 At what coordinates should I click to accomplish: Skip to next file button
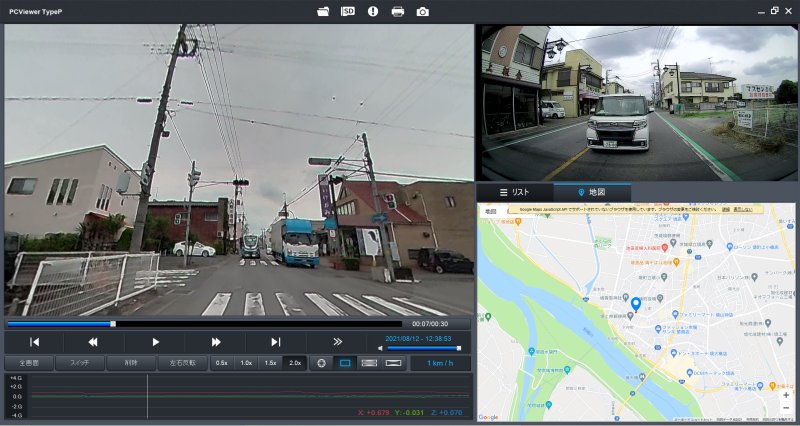coord(276,342)
